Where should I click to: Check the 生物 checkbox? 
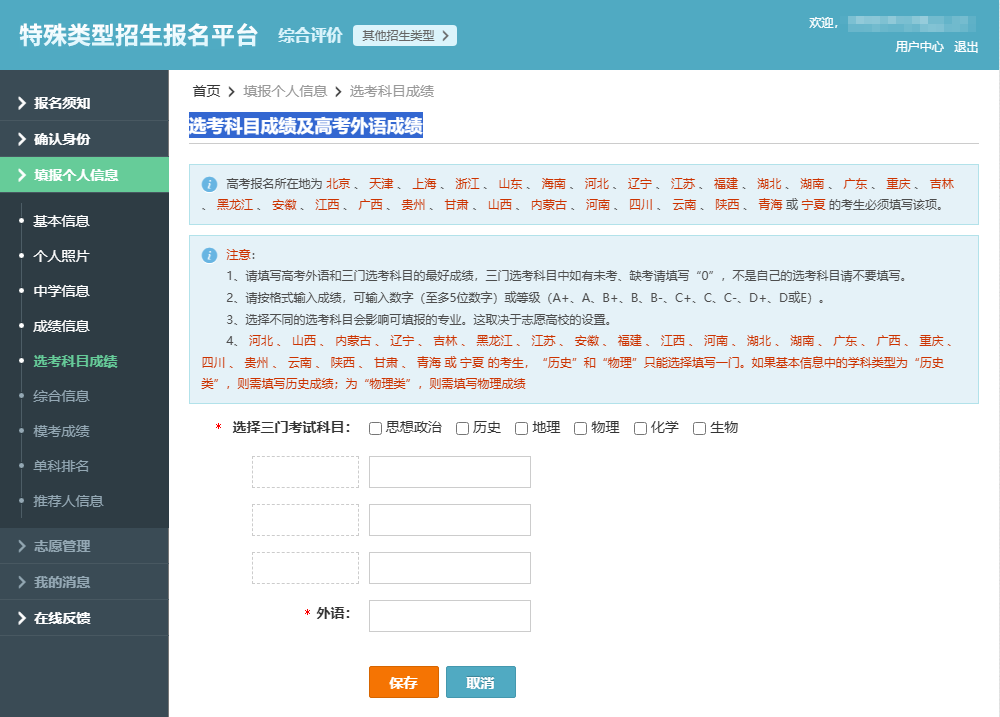pyautogui.click(x=698, y=428)
